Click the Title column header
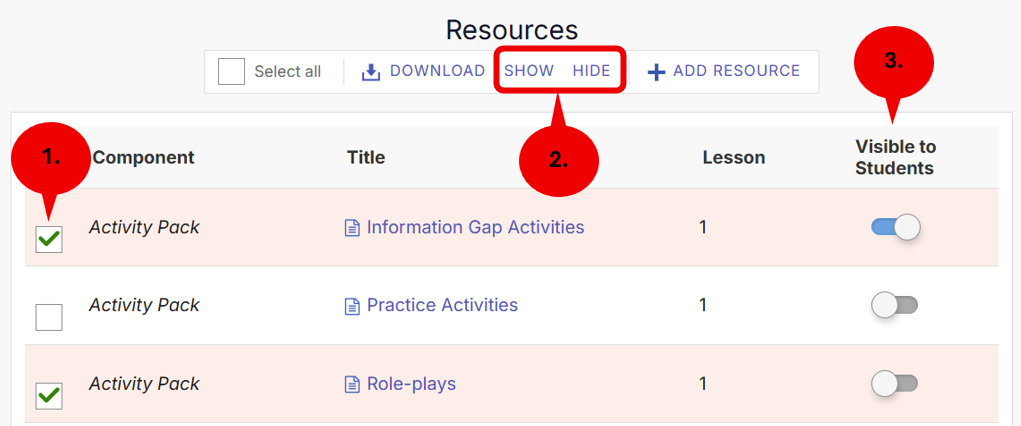 coord(366,158)
